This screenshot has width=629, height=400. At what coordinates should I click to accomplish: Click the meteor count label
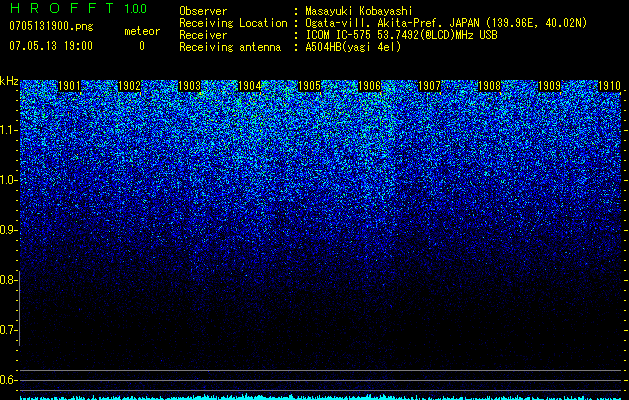tap(142, 31)
